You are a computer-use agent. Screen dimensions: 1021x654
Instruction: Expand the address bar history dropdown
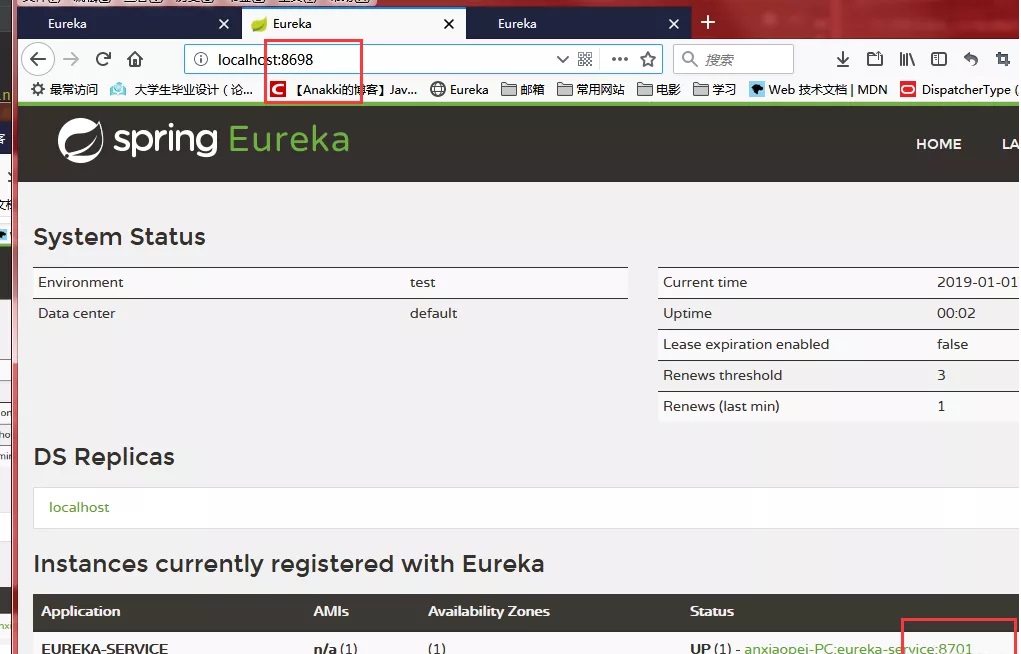pyautogui.click(x=563, y=59)
